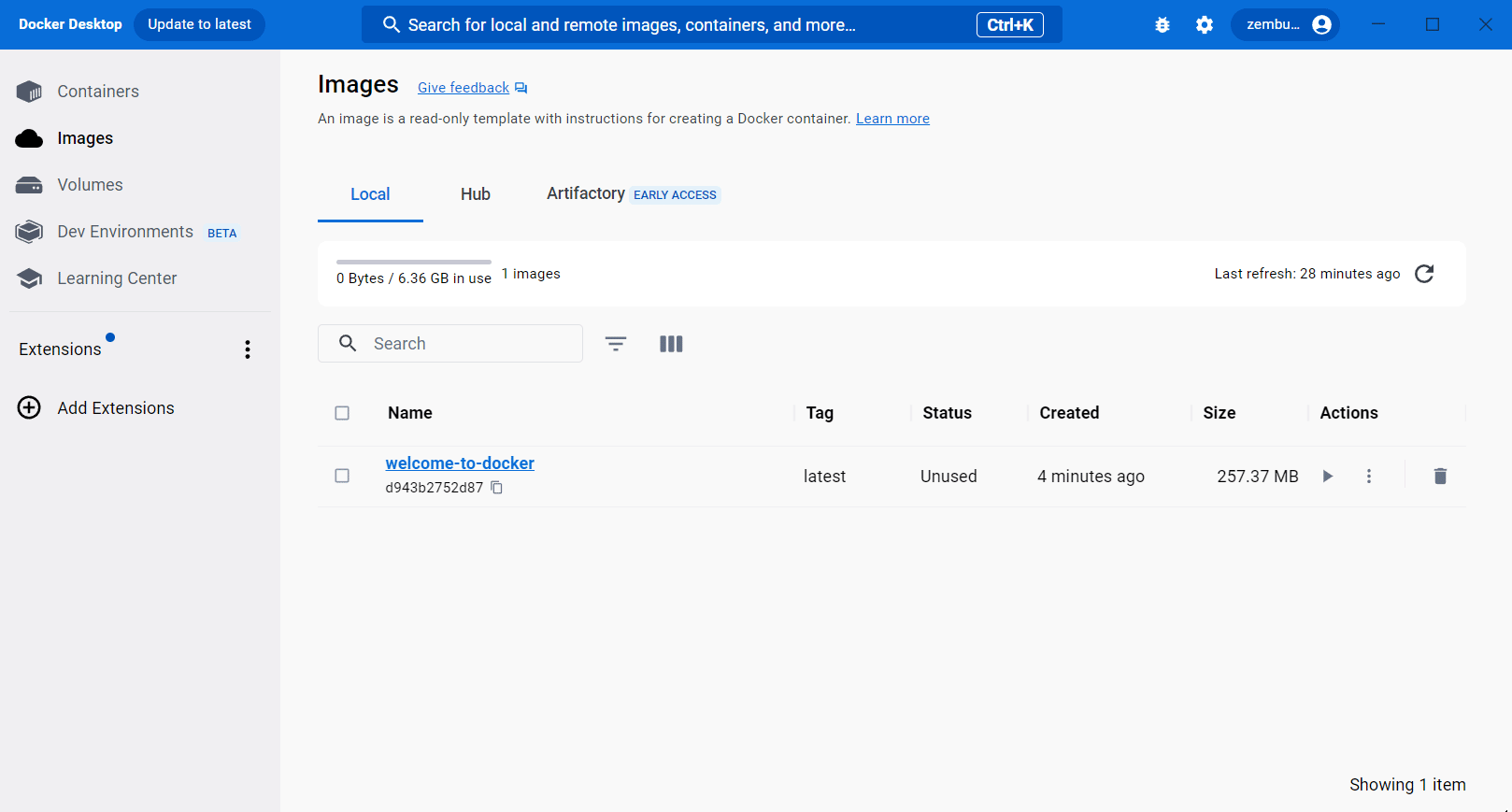This screenshot has width=1512, height=812.
Task: Click the magnifier icon in Images search box
Action: coord(348,343)
